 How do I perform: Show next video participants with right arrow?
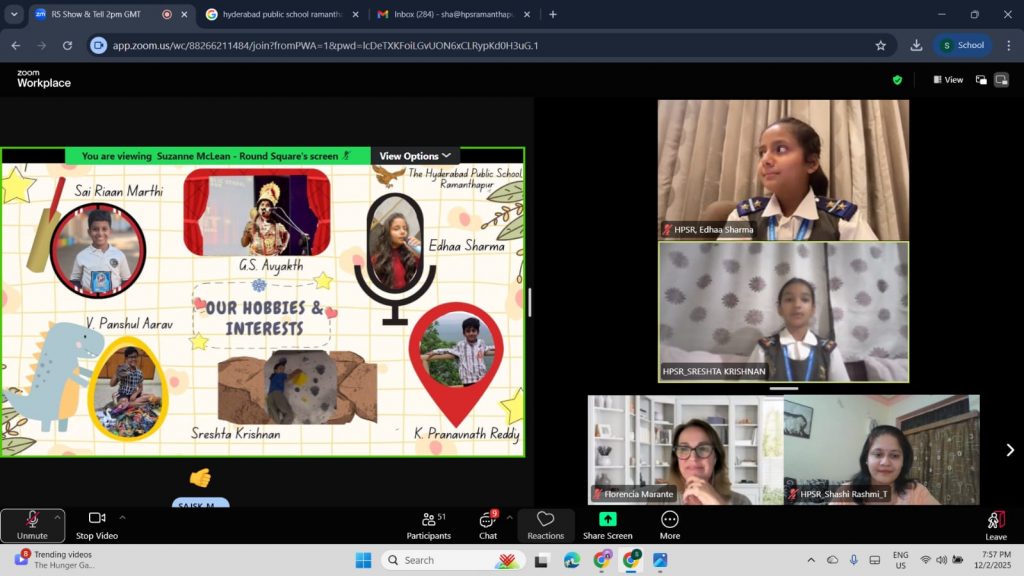(1009, 450)
